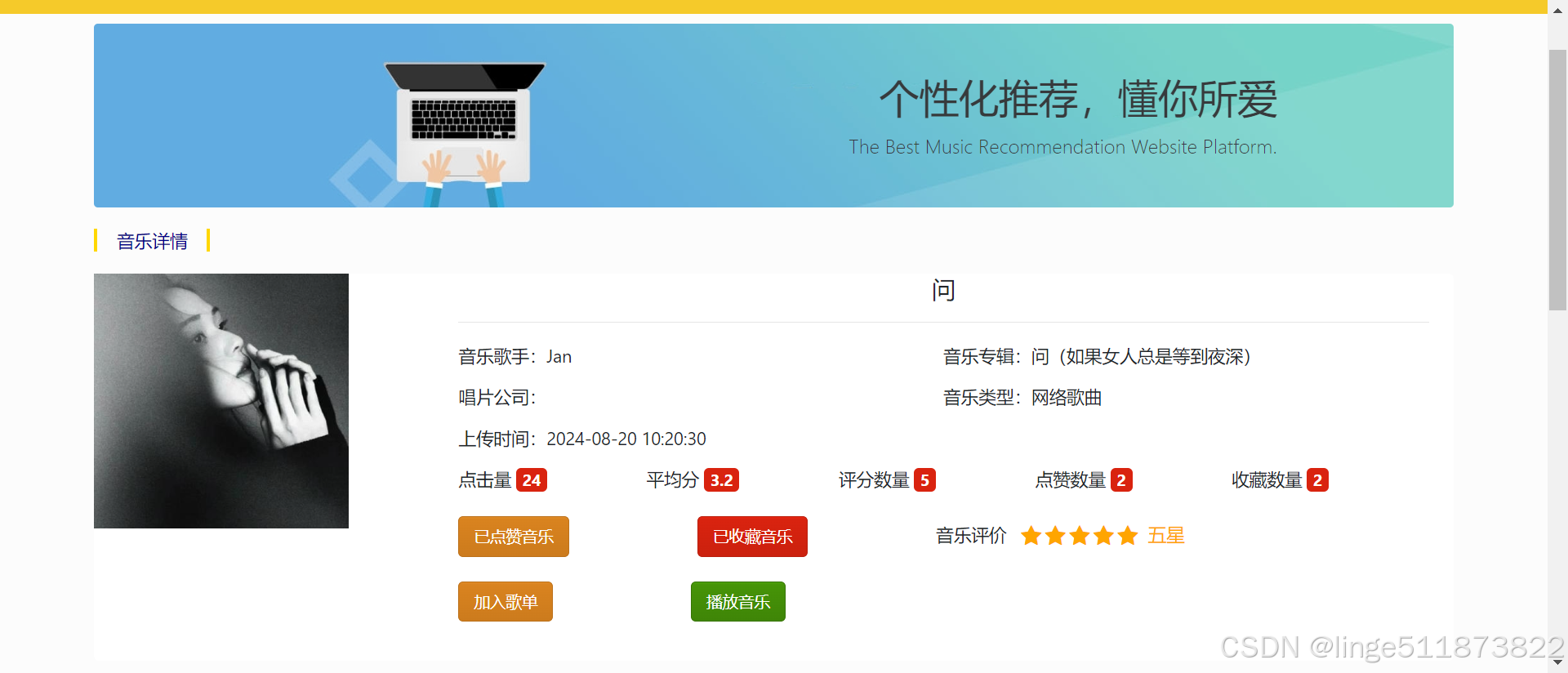The image size is (1568, 673).
Task: Select the 音乐详情 section heading
Action: click(x=152, y=241)
